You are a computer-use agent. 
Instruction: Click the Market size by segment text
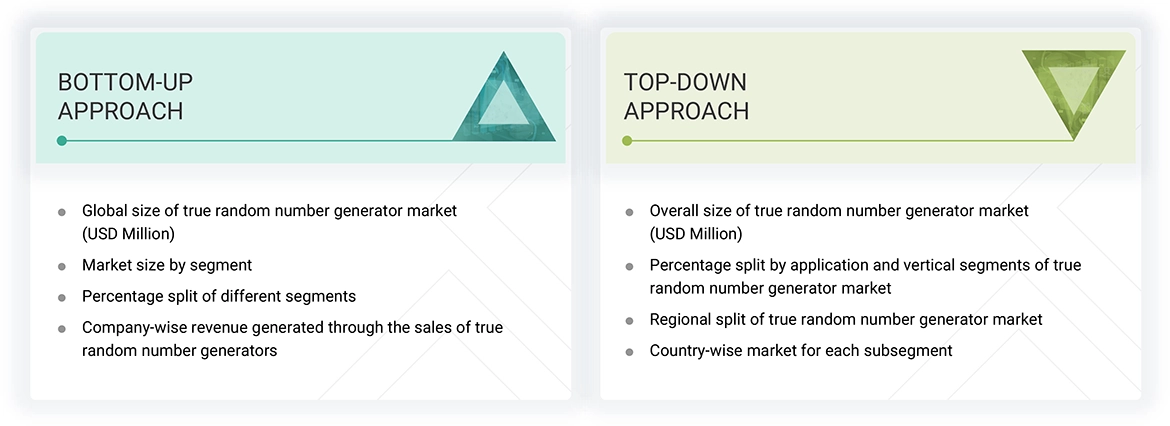(x=167, y=266)
